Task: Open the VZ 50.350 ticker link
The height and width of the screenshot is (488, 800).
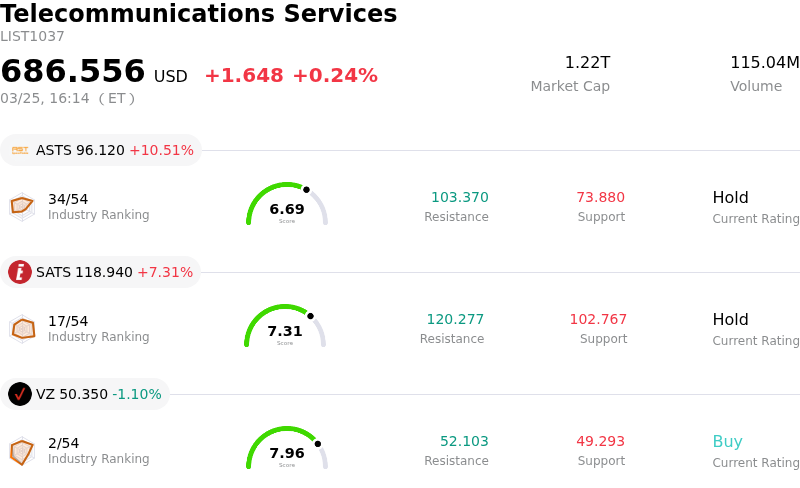Action: coord(71,394)
